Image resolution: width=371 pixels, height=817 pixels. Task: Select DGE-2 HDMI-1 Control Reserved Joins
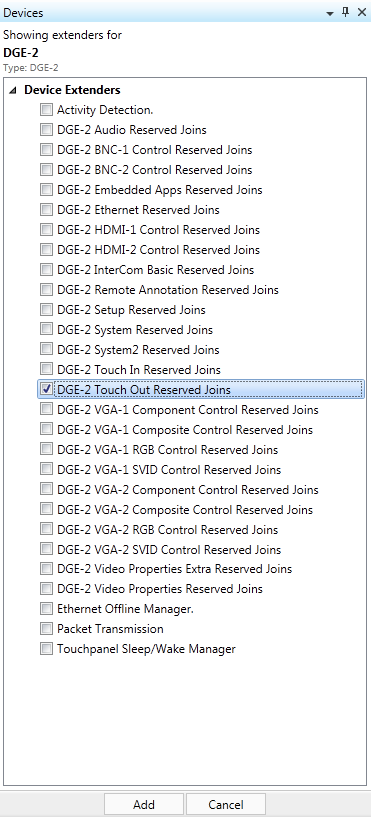(158, 230)
